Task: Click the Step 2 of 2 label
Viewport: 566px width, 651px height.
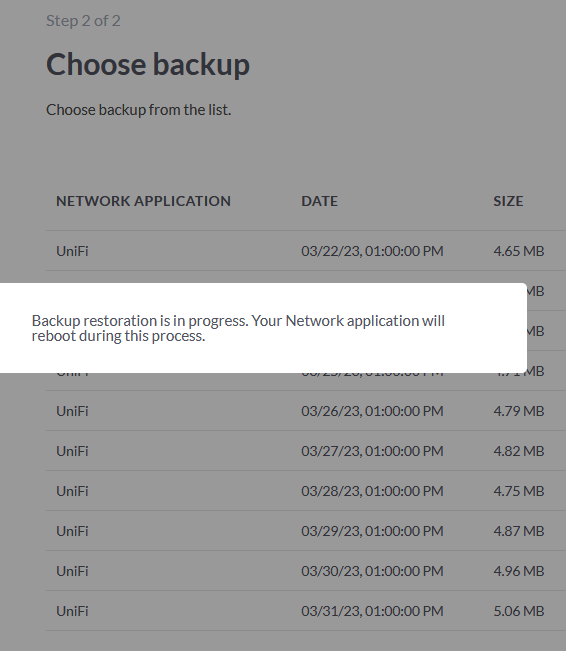Action: (x=83, y=21)
